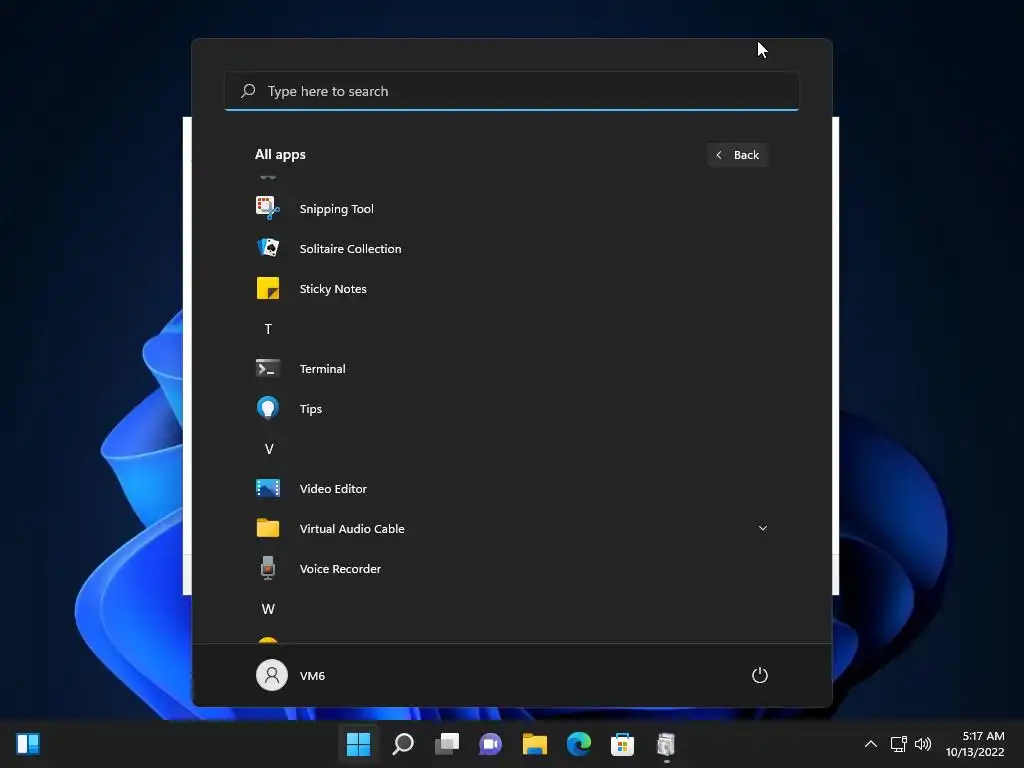
Task: Click the W letter group header
Action: click(268, 609)
